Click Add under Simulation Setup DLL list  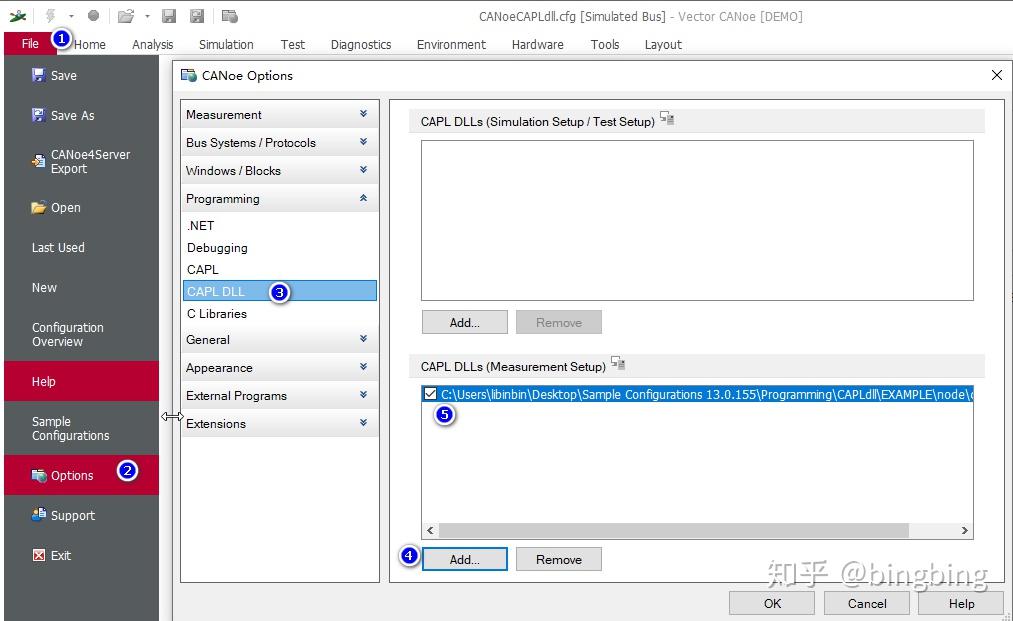[465, 322]
